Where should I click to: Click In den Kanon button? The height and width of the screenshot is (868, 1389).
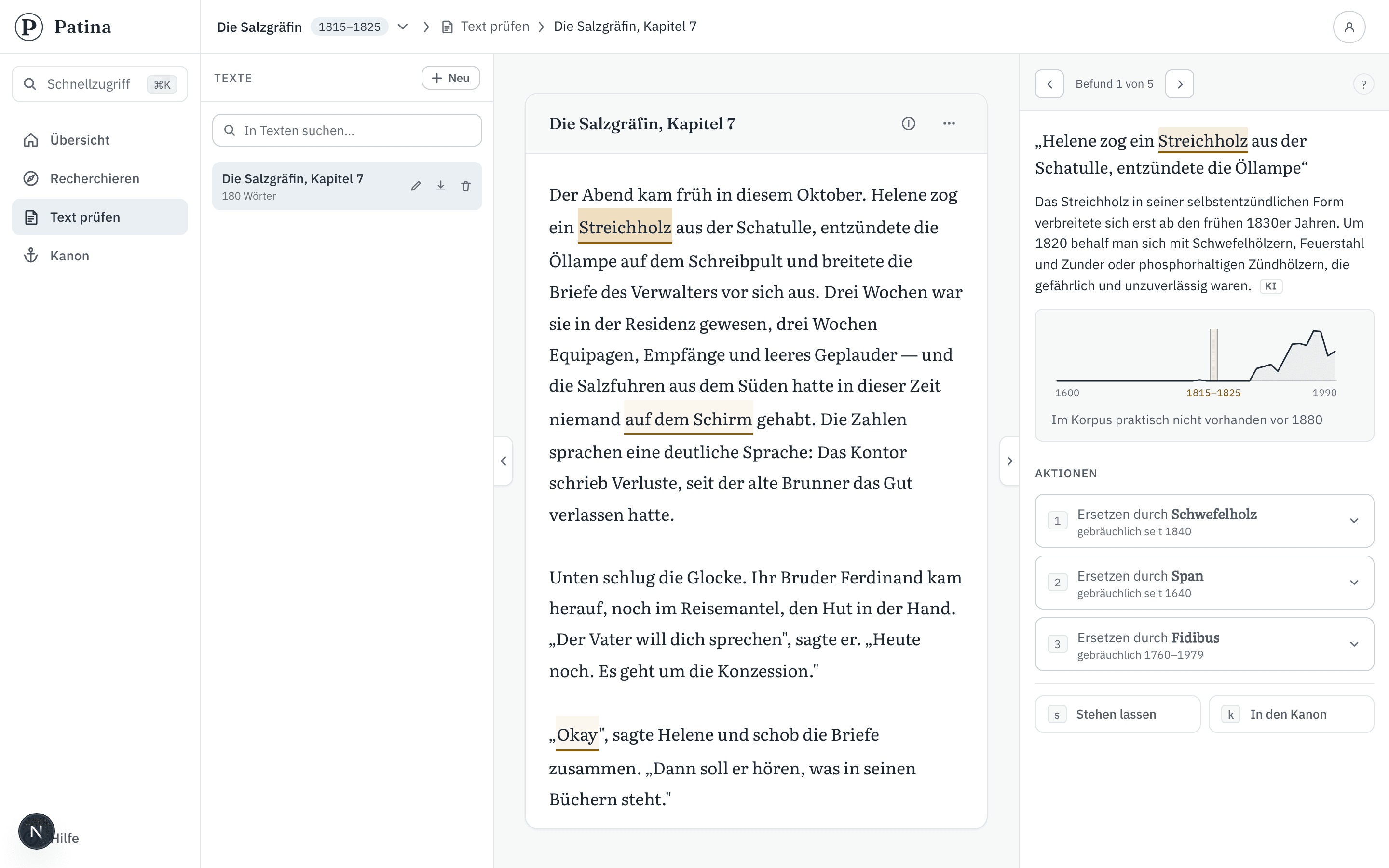point(1291,714)
